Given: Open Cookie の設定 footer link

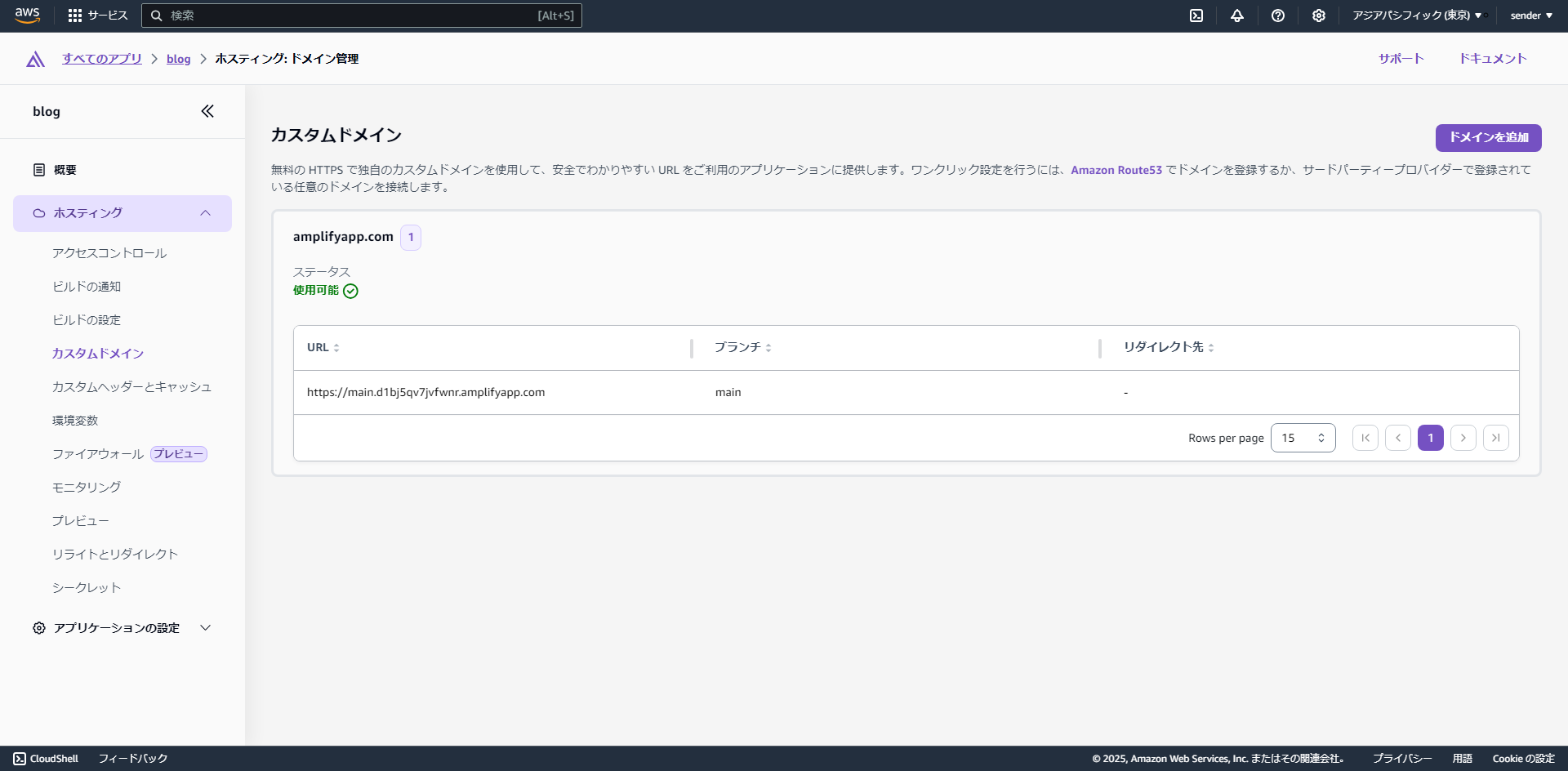Looking at the screenshot, I should point(1524,759).
